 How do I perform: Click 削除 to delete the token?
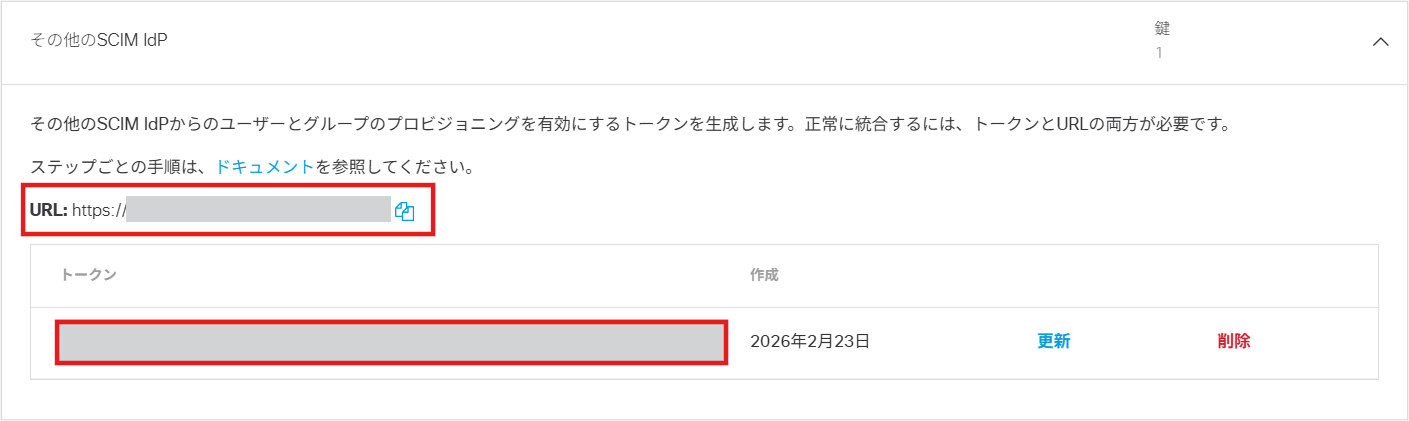pos(1234,341)
